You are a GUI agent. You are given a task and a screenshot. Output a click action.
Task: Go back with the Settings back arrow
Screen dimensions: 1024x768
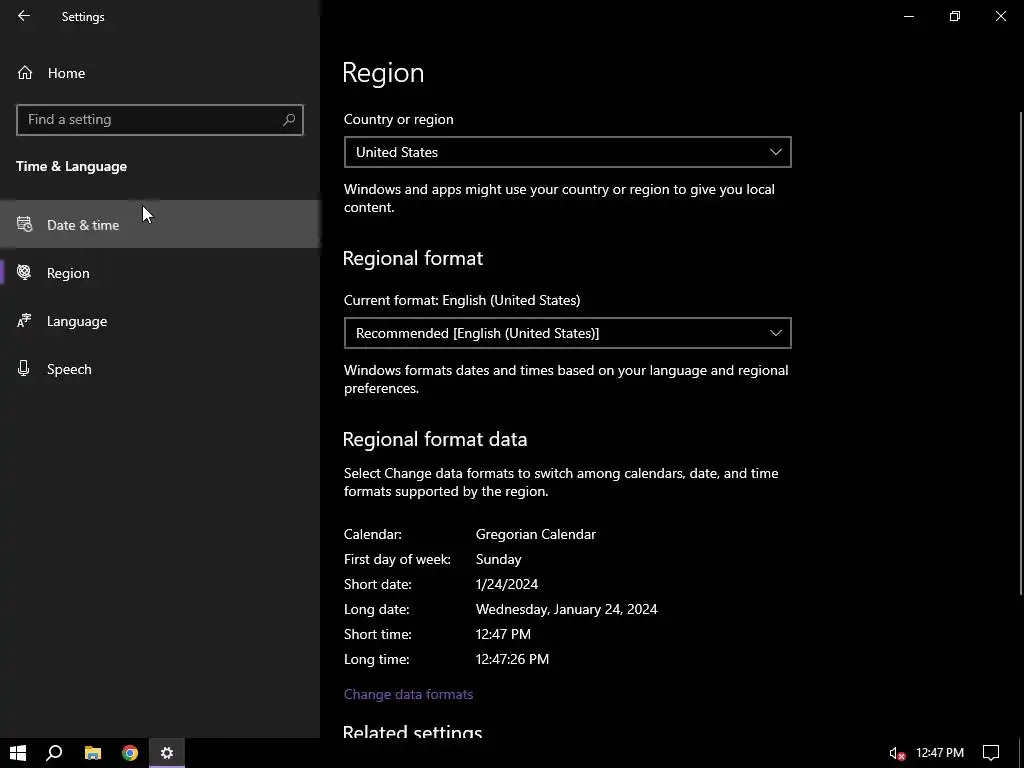click(x=24, y=16)
